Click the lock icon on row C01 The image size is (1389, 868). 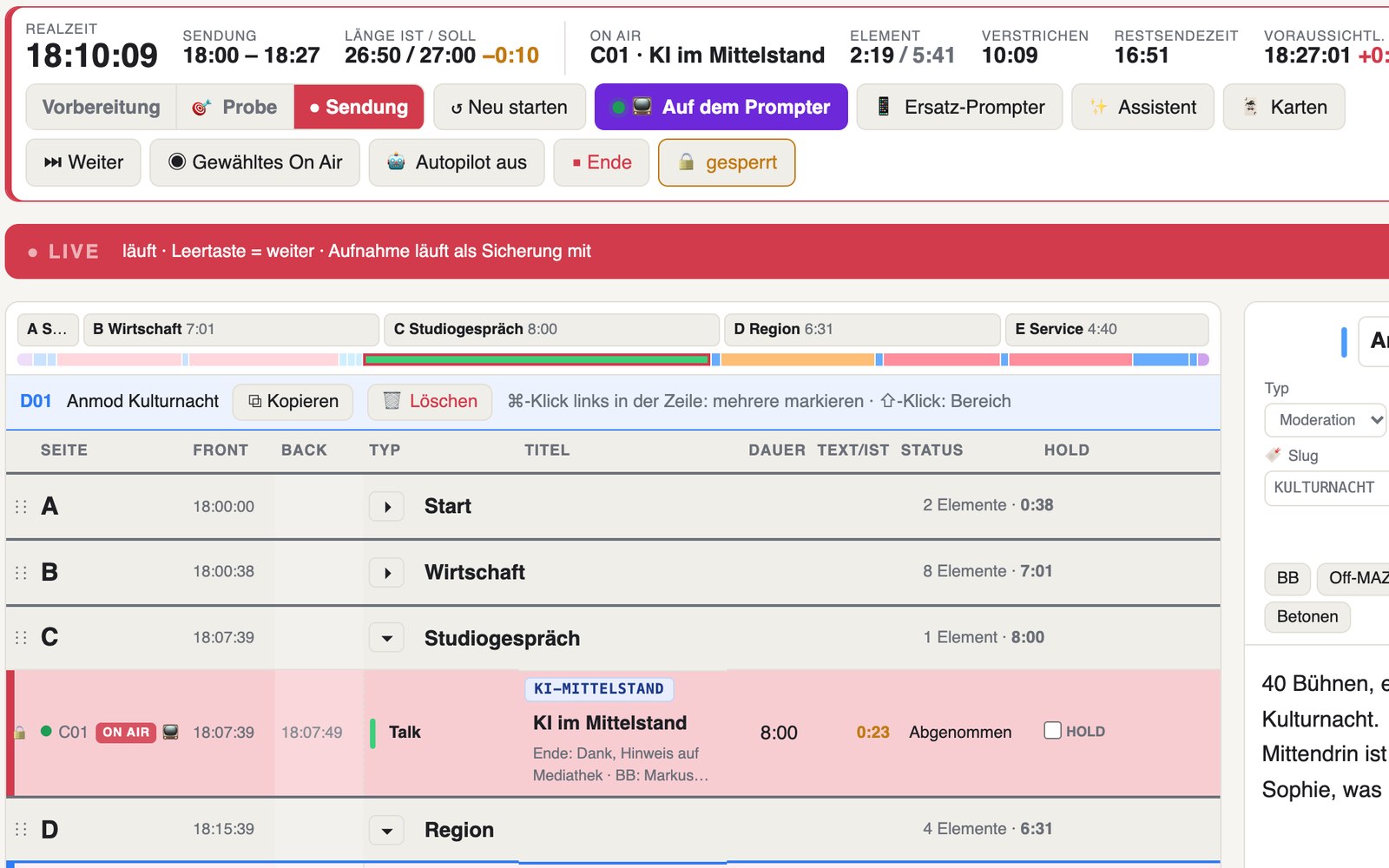(x=20, y=733)
